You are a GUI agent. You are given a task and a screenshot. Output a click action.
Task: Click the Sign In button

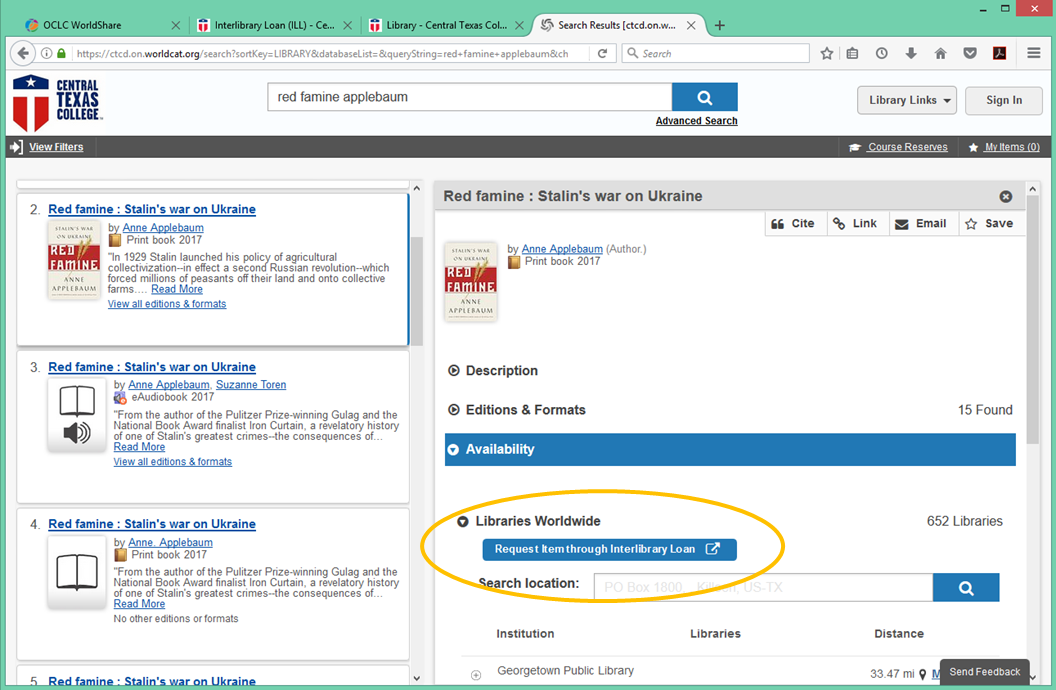pyautogui.click(x=1003, y=100)
